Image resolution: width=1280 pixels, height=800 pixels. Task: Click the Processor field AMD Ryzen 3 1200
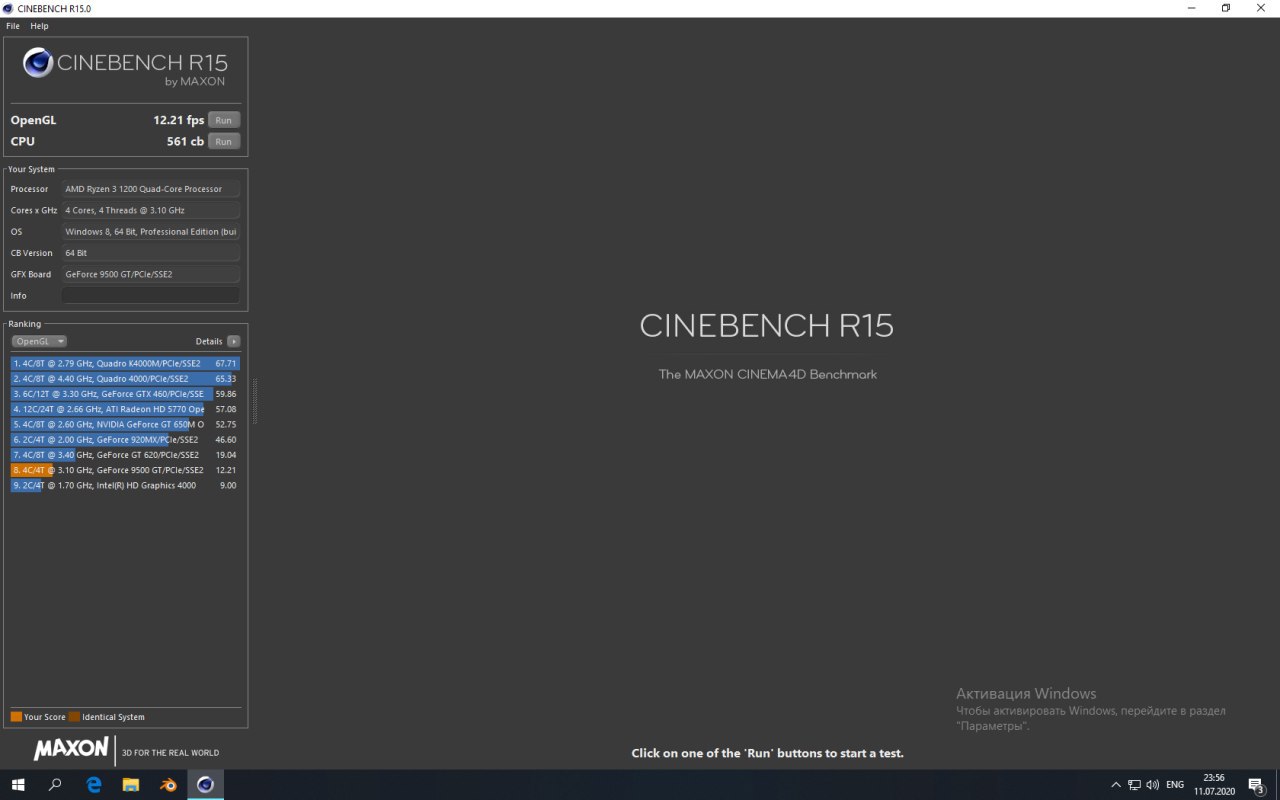tap(150, 189)
